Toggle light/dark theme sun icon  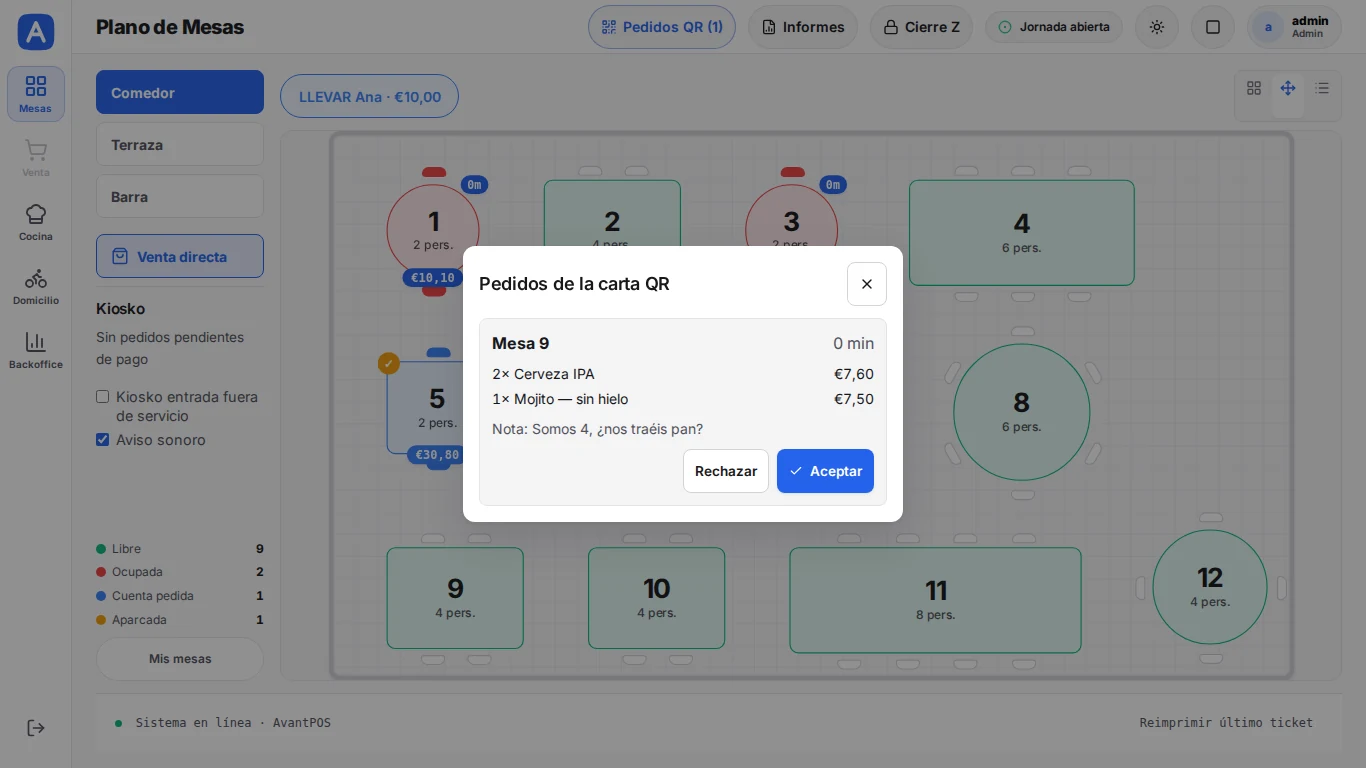[x=1157, y=27]
